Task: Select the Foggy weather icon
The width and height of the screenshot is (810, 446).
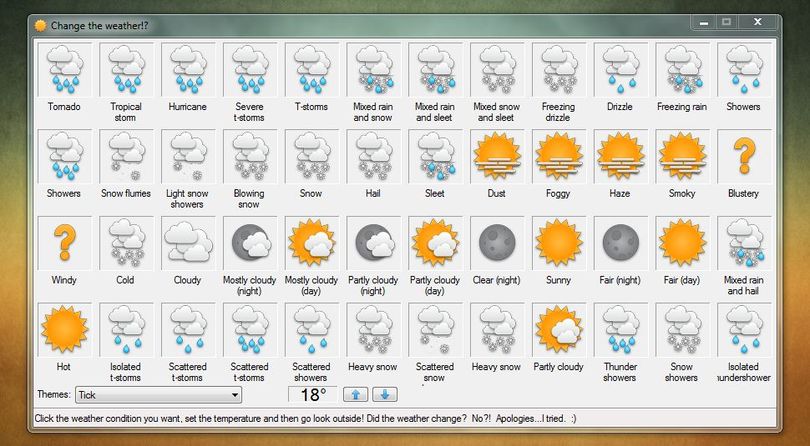Action: (558, 157)
